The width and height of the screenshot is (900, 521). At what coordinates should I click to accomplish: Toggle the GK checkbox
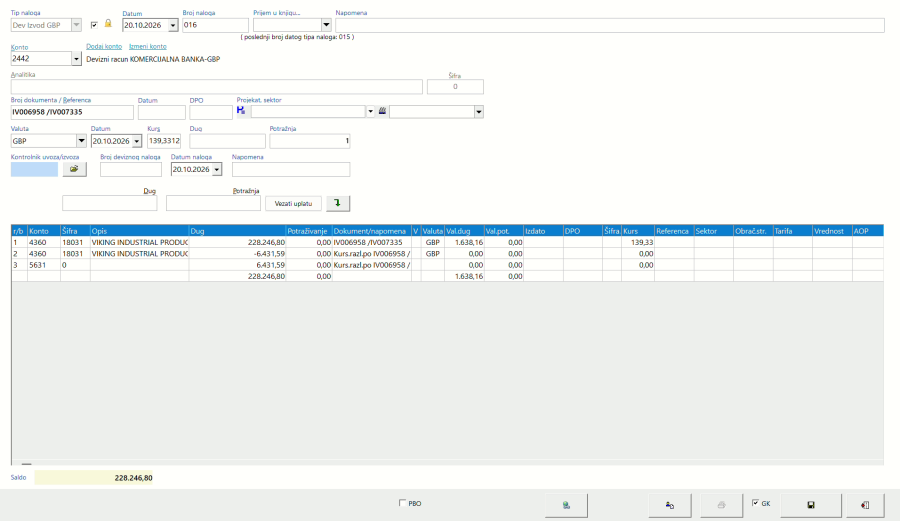[x=755, y=503]
